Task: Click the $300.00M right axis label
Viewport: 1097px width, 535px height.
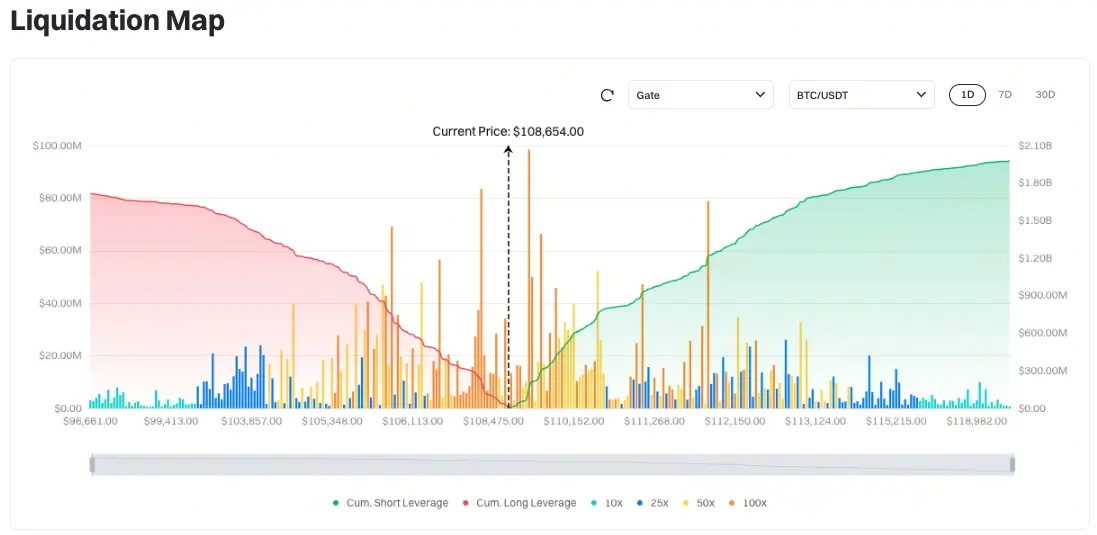Action: point(1042,371)
